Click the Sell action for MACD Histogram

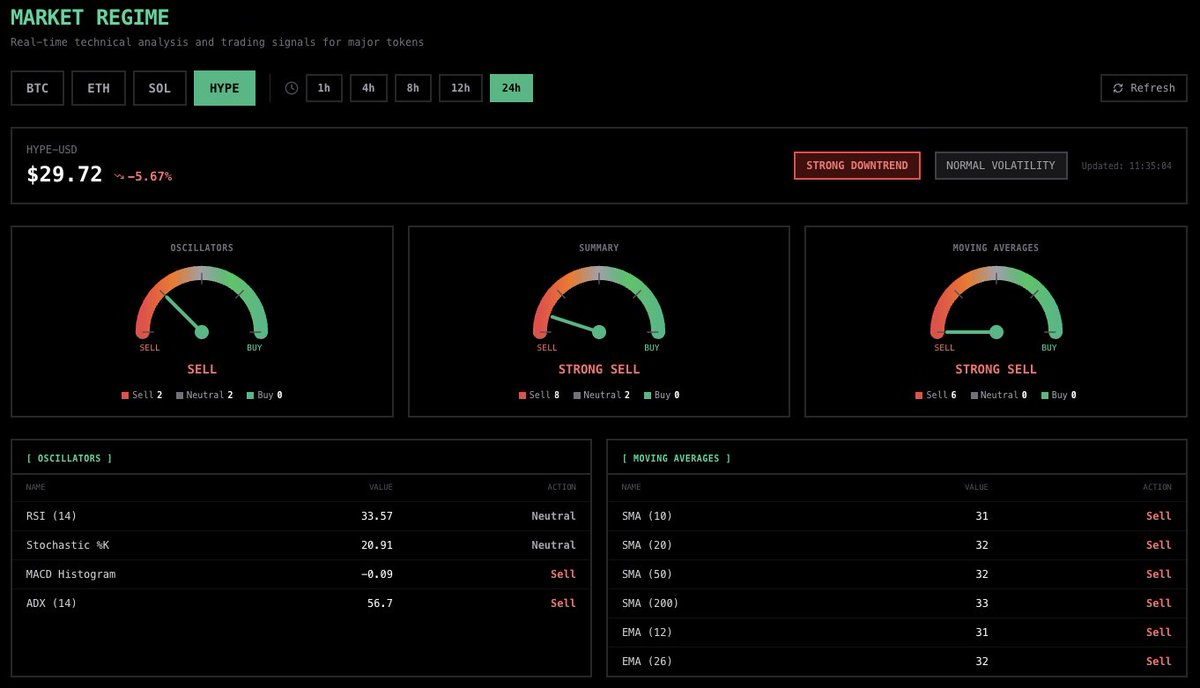[563, 574]
